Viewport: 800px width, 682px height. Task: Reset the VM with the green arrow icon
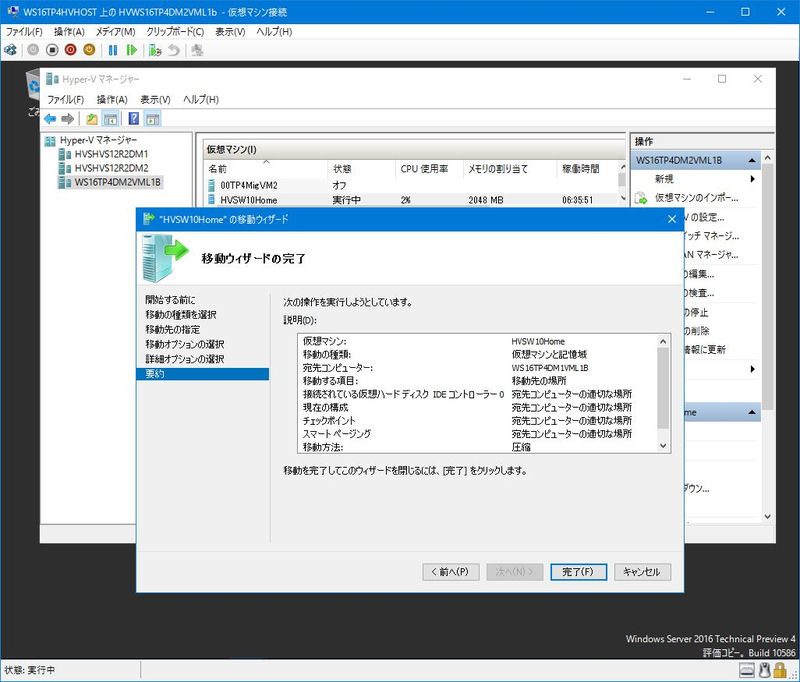pyautogui.click(x=132, y=50)
